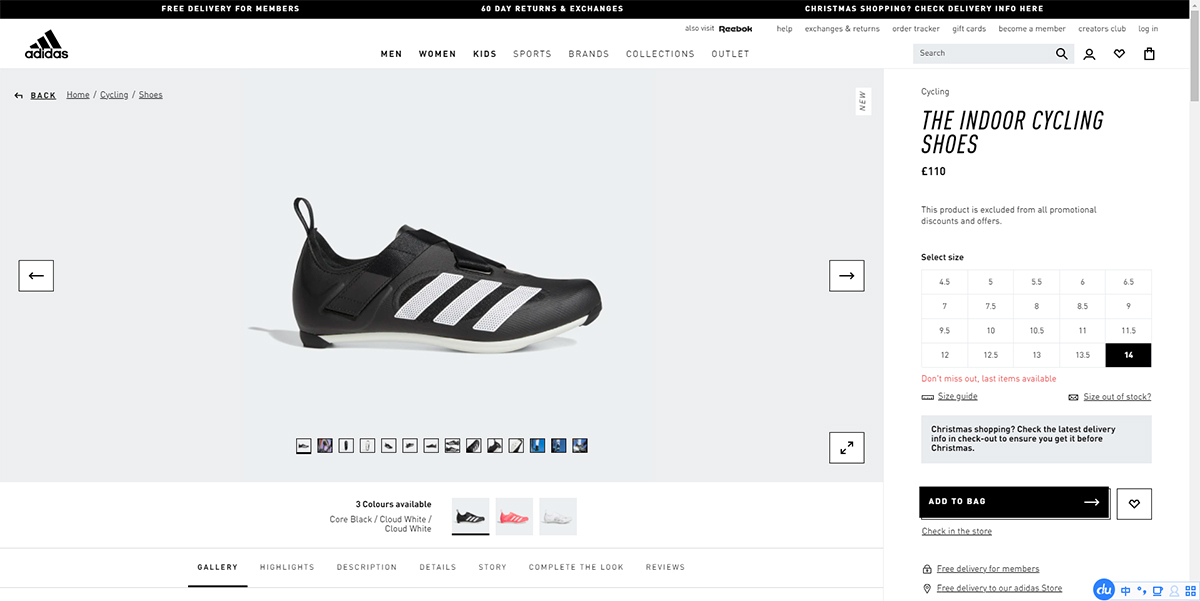Switch to the REVIEWS tab
The height and width of the screenshot is (601, 1200).
click(665, 567)
